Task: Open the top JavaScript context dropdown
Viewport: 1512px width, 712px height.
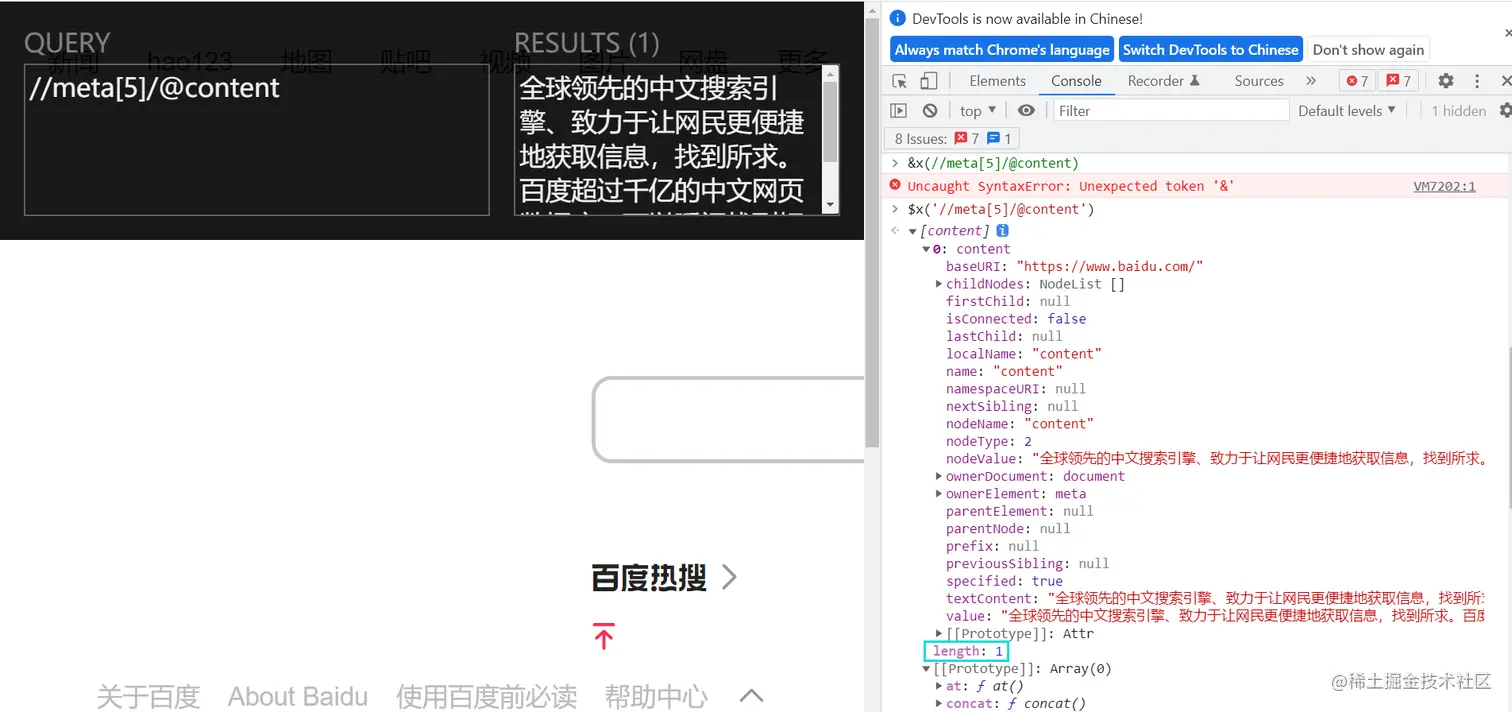Action: [x=978, y=111]
